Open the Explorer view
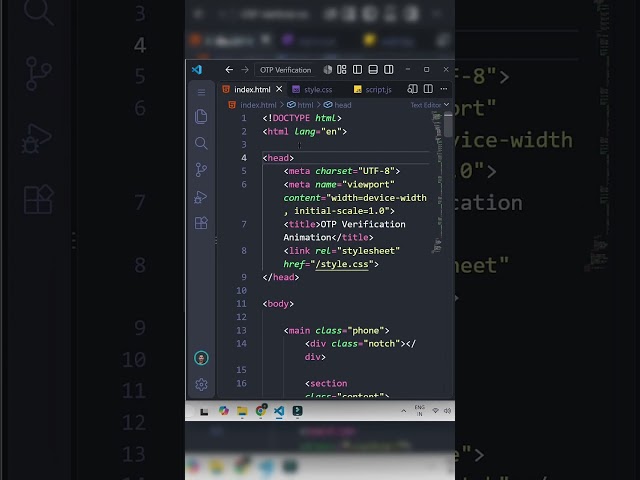Screen dimensions: 640x480 (201, 117)
